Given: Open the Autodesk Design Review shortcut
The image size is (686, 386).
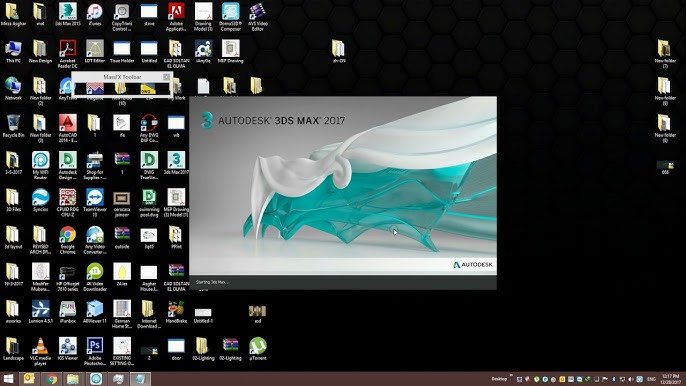Looking at the screenshot, I should [x=68, y=165].
